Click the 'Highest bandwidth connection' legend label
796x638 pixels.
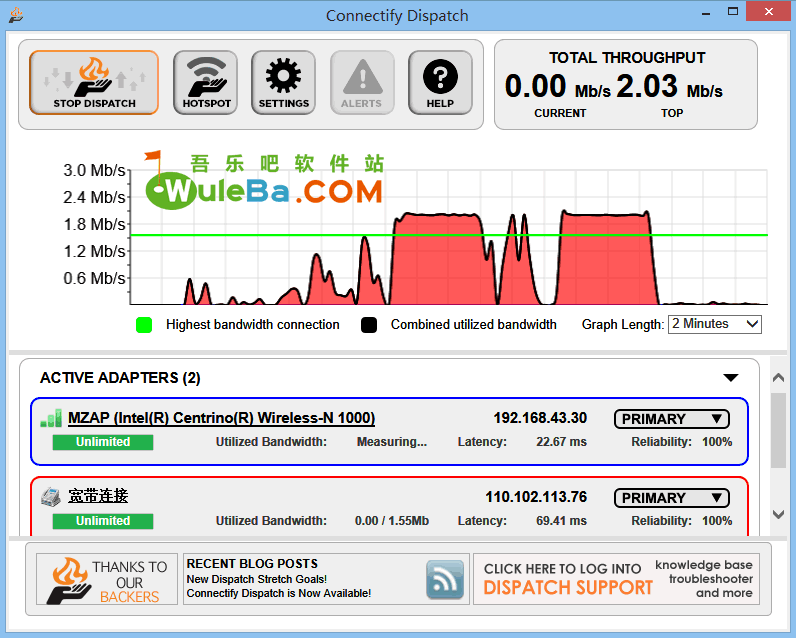(x=253, y=325)
